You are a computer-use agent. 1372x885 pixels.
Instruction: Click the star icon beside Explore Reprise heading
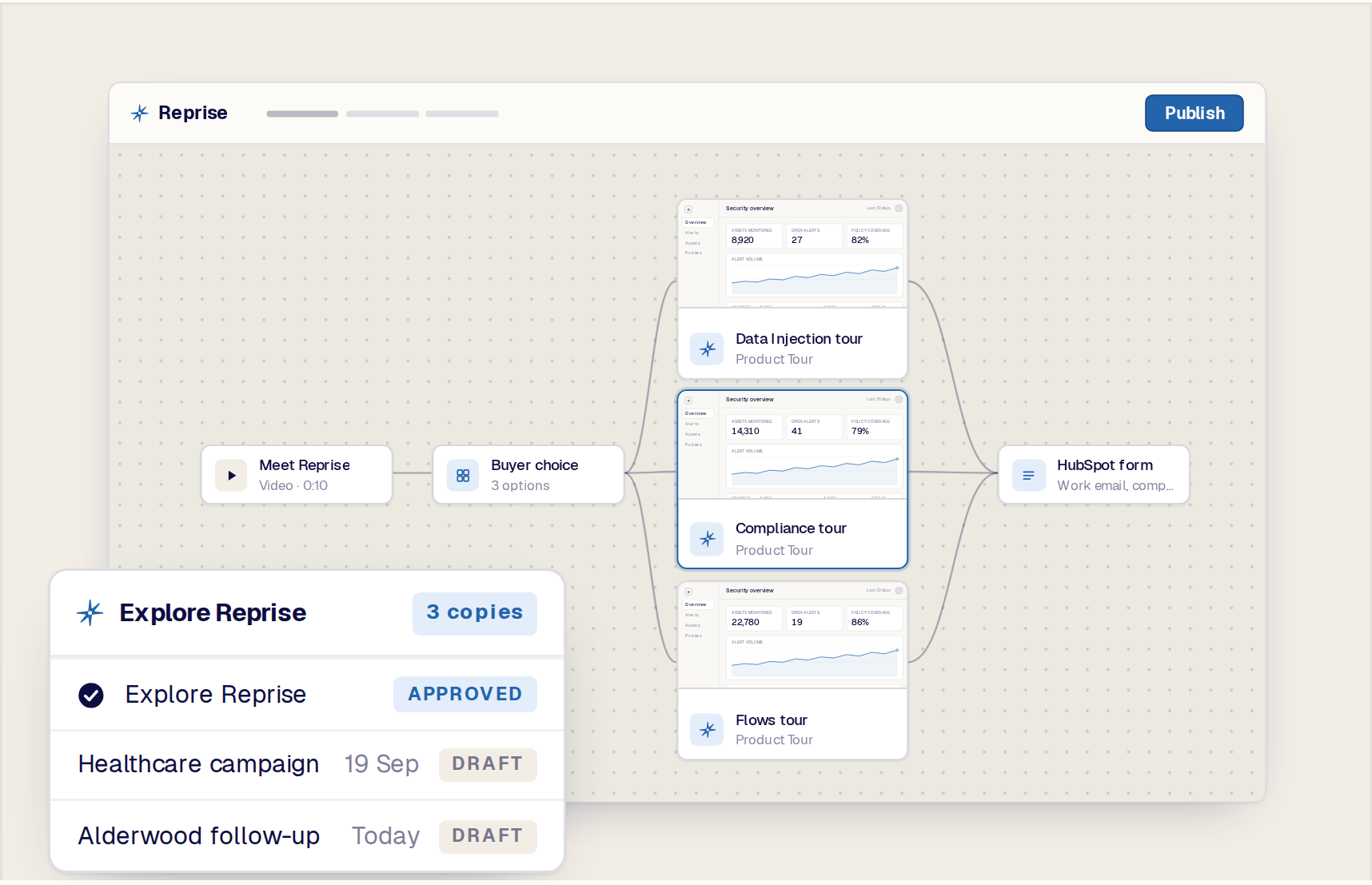coord(90,612)
